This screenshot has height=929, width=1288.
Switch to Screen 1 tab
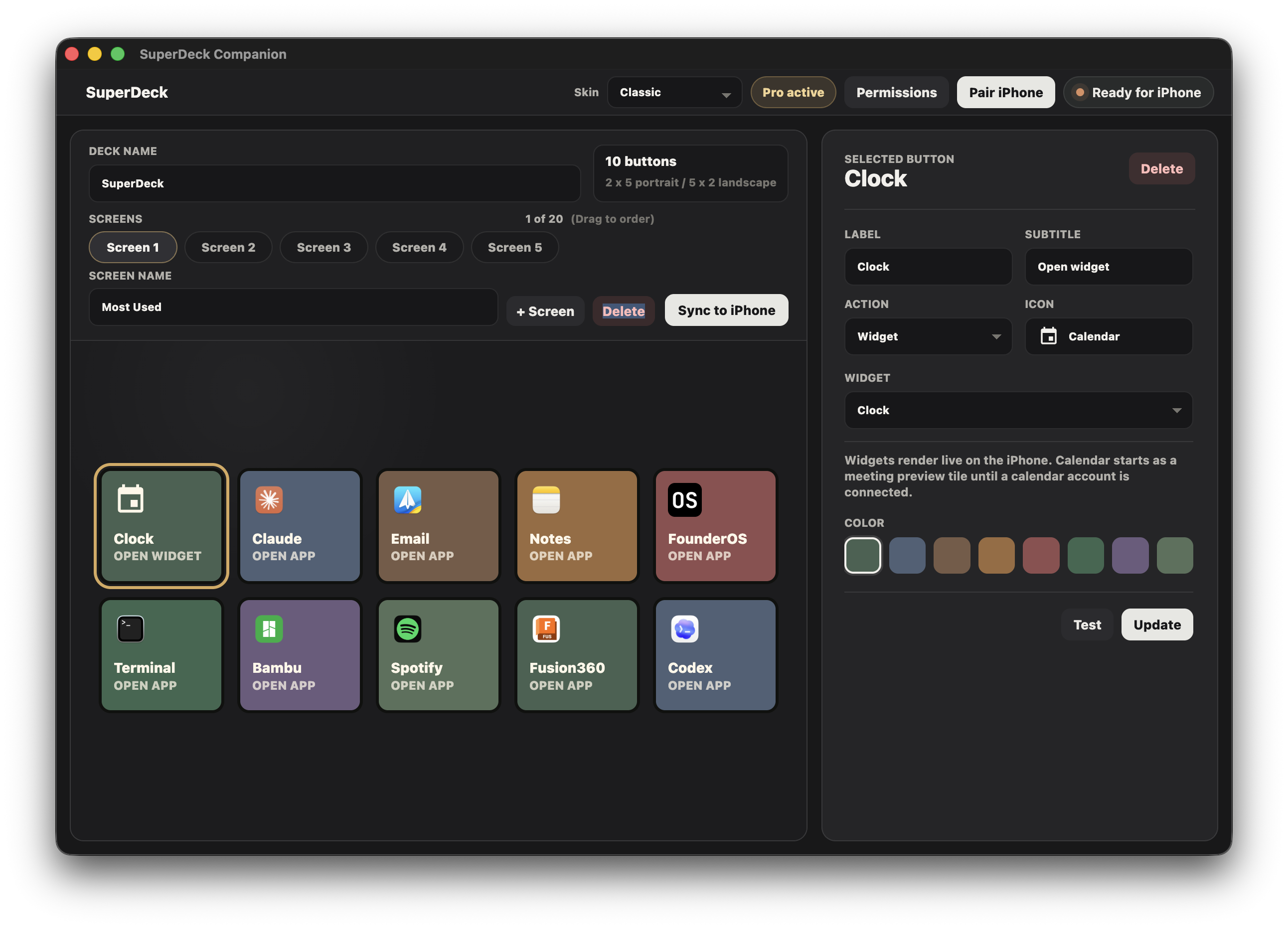(132, 247)
